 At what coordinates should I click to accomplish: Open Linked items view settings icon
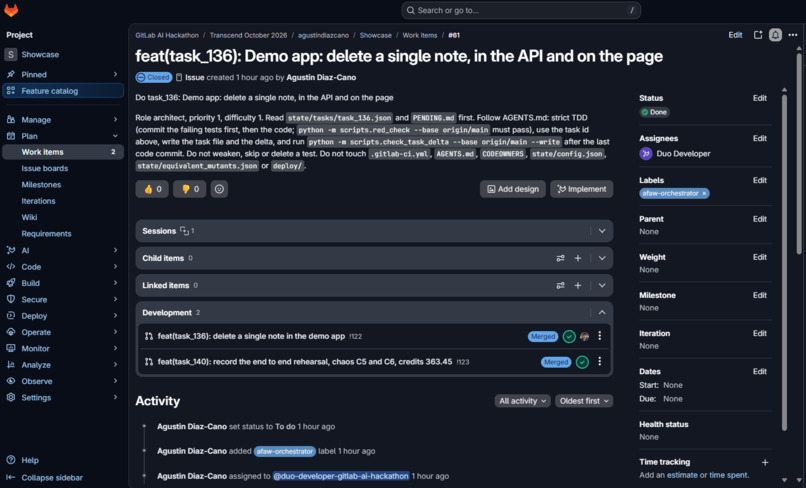[x=560, y=285]
